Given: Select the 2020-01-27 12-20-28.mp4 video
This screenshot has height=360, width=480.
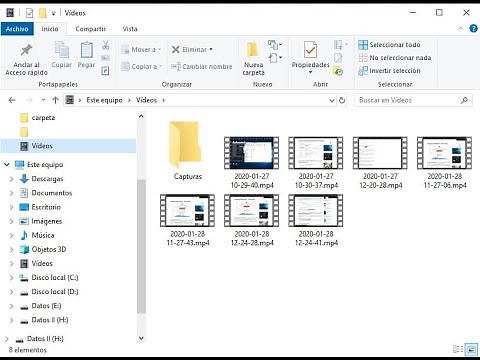Looking at the screenshot, I should coord(380,163).
